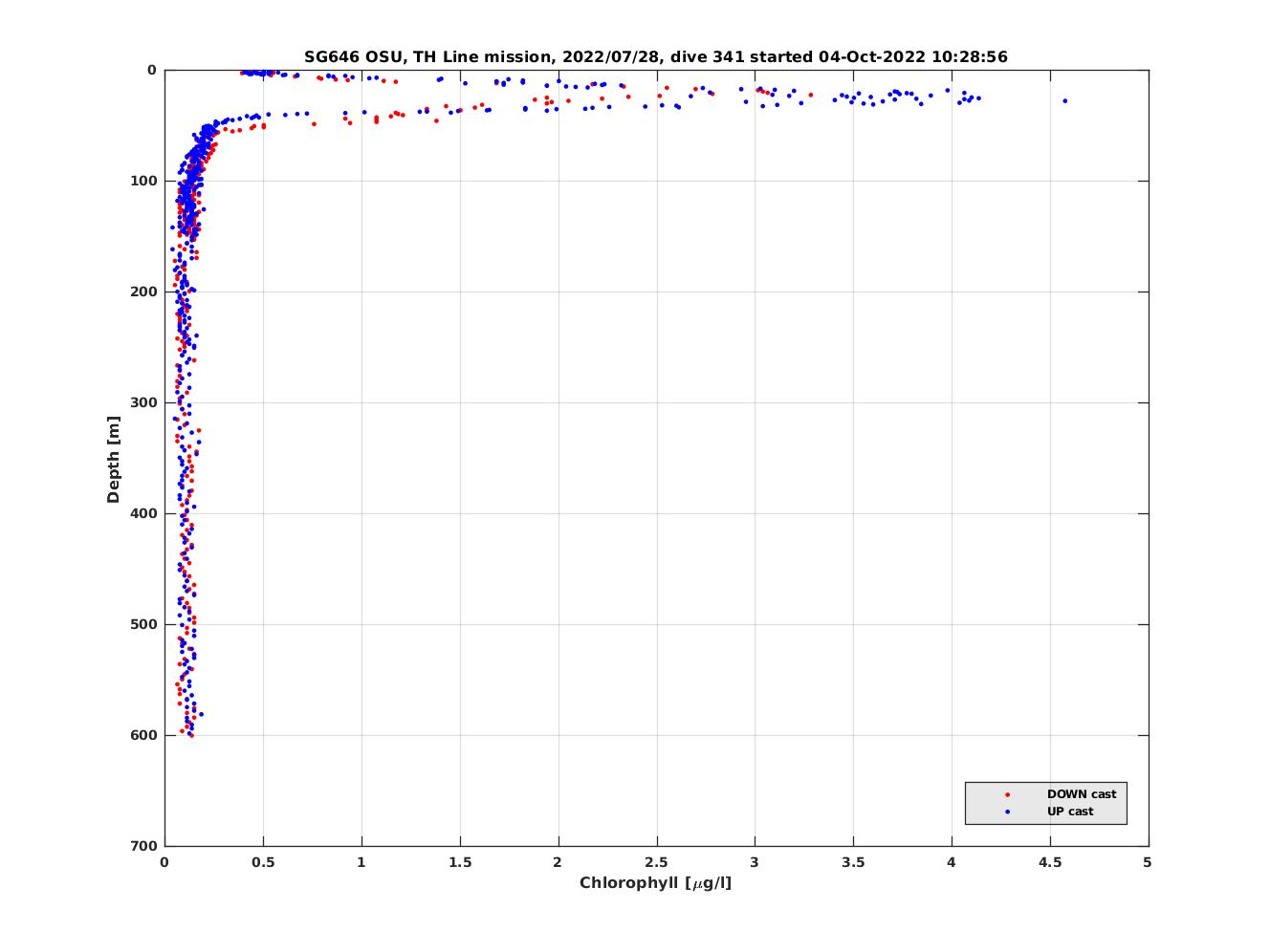Select the 'DOWN cast' legend label
This screenshot has height=952, width=1270.
1082,794
